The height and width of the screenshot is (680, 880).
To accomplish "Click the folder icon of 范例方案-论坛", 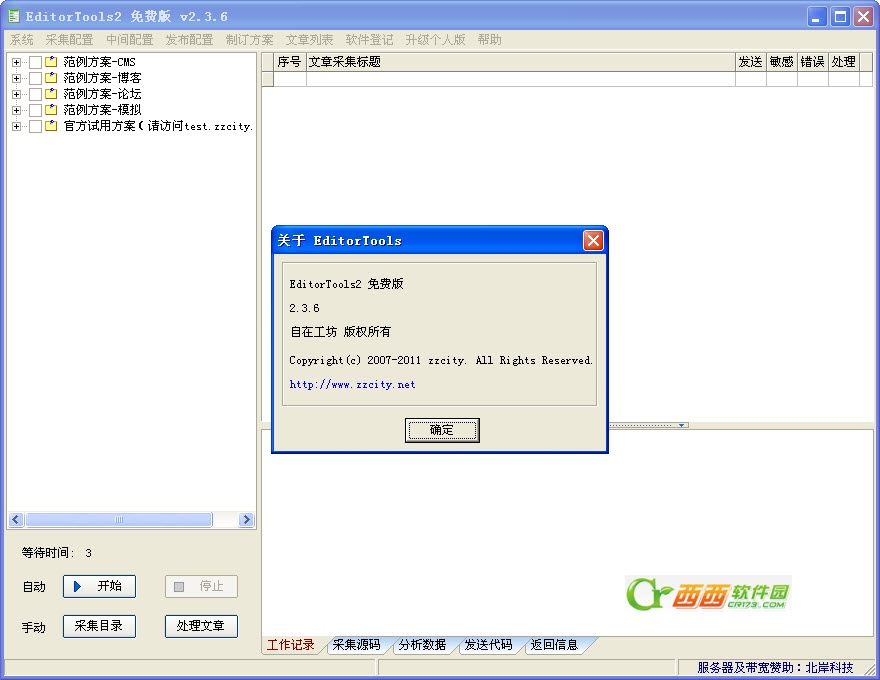I will pos(51,94).
